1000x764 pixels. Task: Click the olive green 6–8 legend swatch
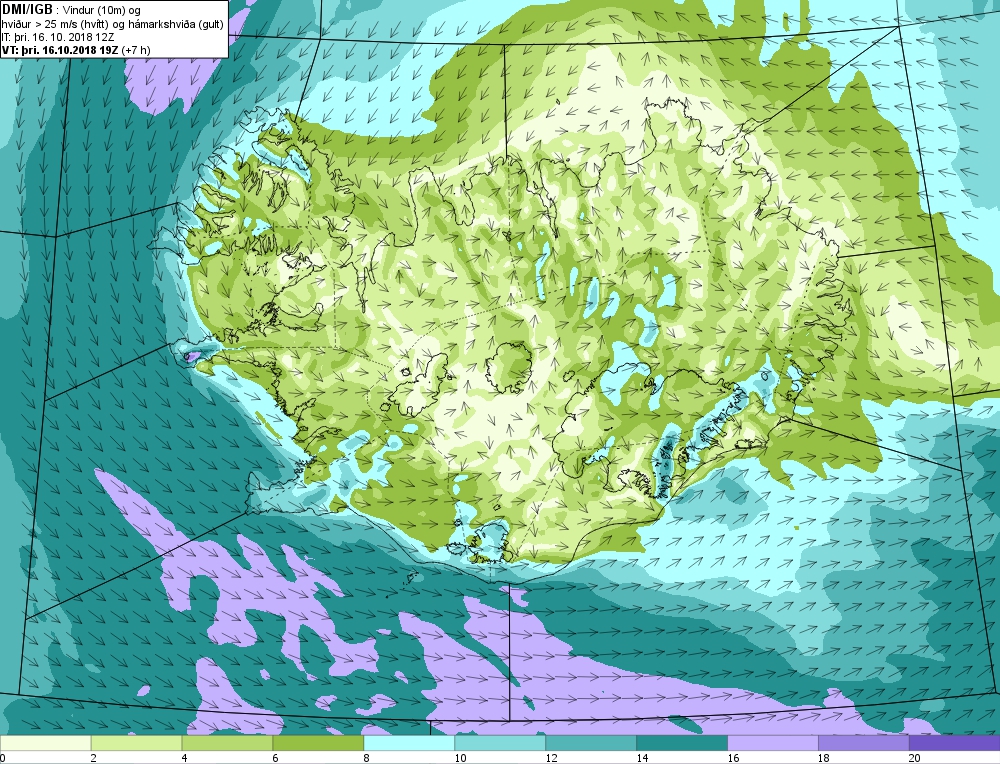[318, 743]
